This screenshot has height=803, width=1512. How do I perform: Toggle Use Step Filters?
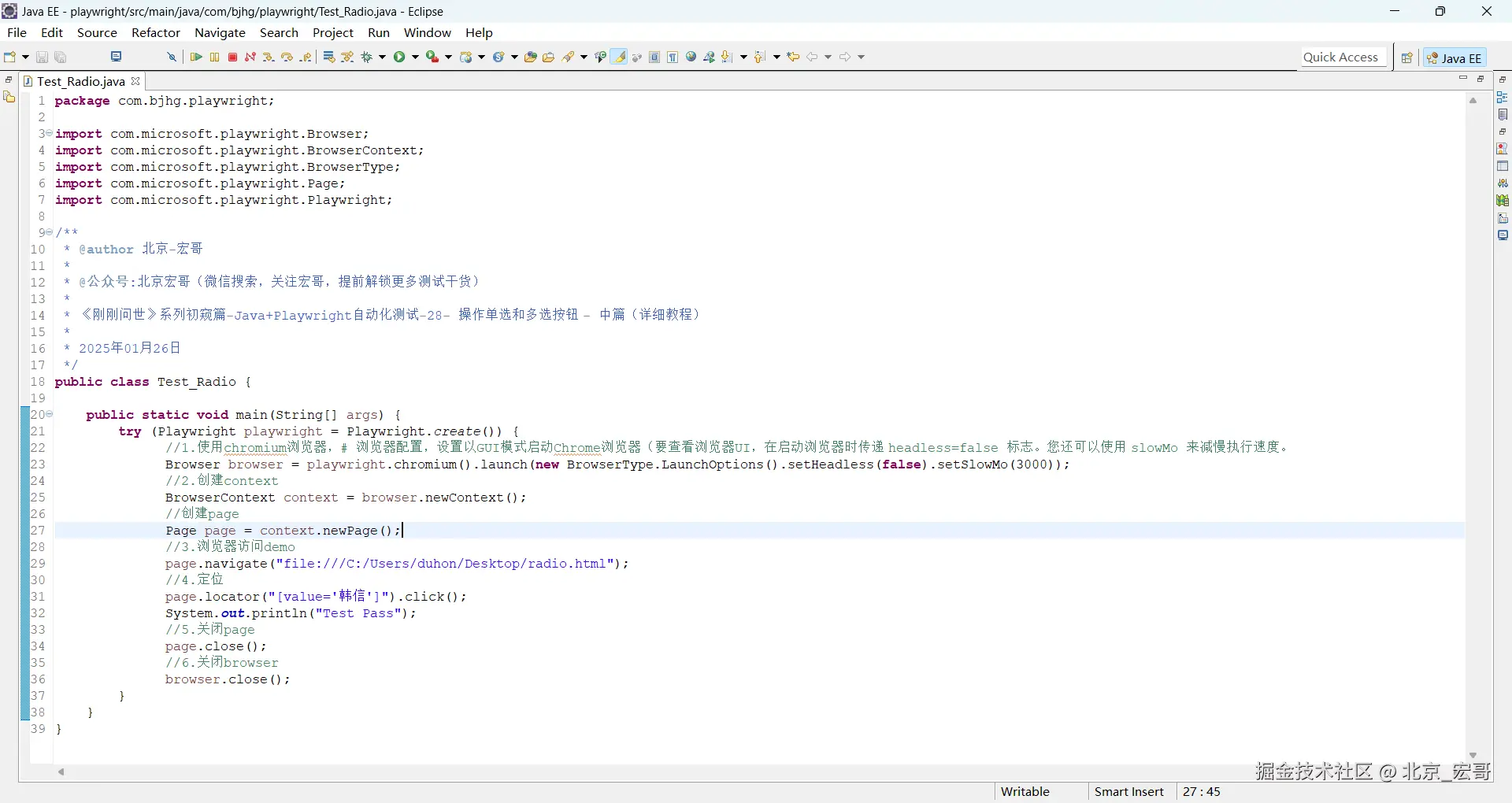[x=347, y=57]
